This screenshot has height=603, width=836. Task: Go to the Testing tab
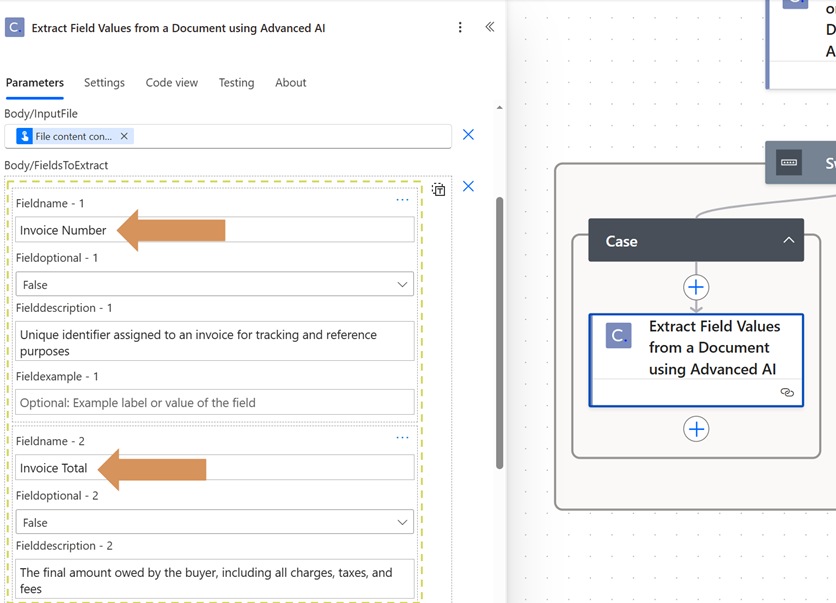click(x=236, y=83)
